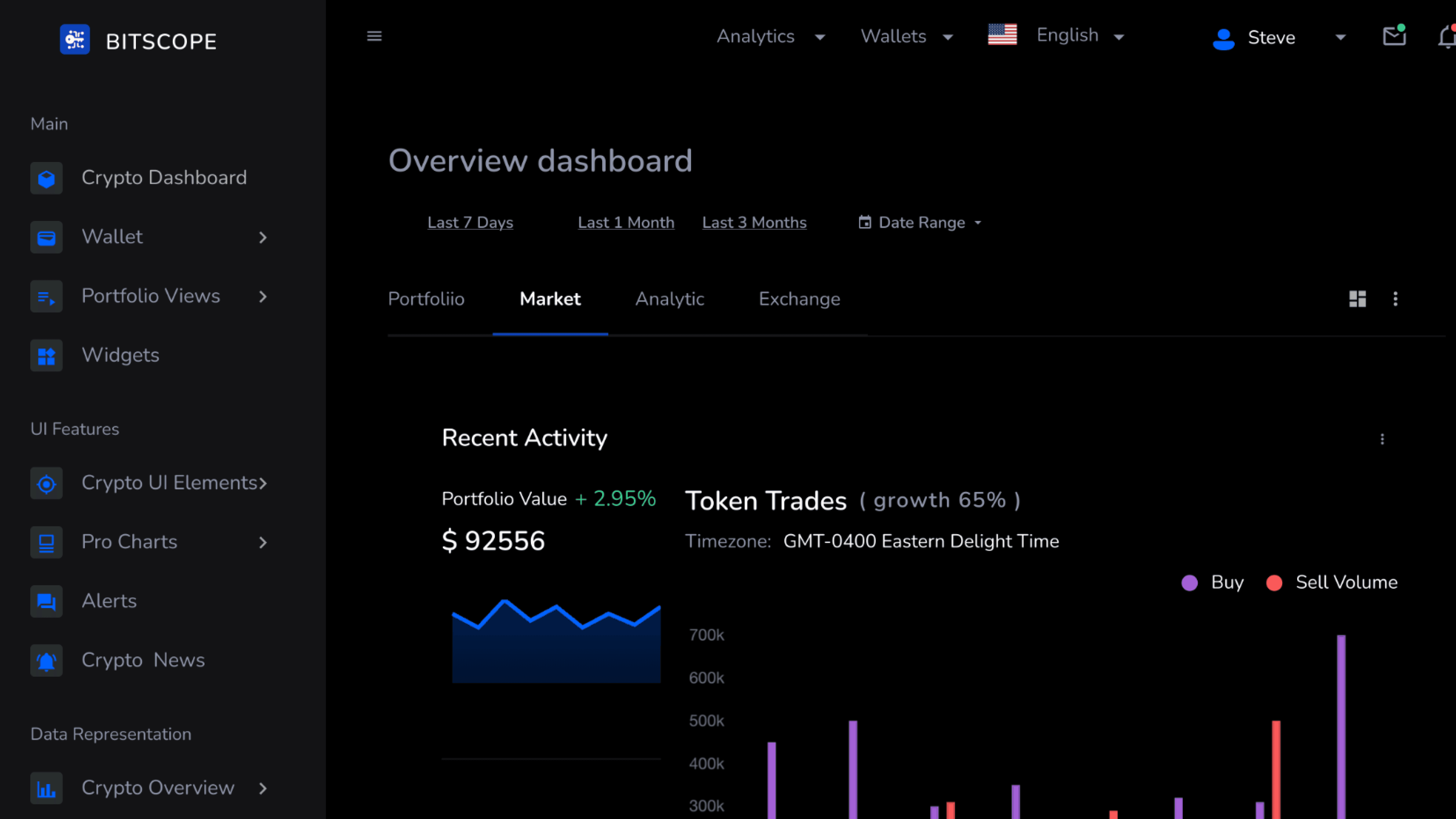
Task: Click the Crypto Overview bar chart icon
Action: (x=46, y=788)
